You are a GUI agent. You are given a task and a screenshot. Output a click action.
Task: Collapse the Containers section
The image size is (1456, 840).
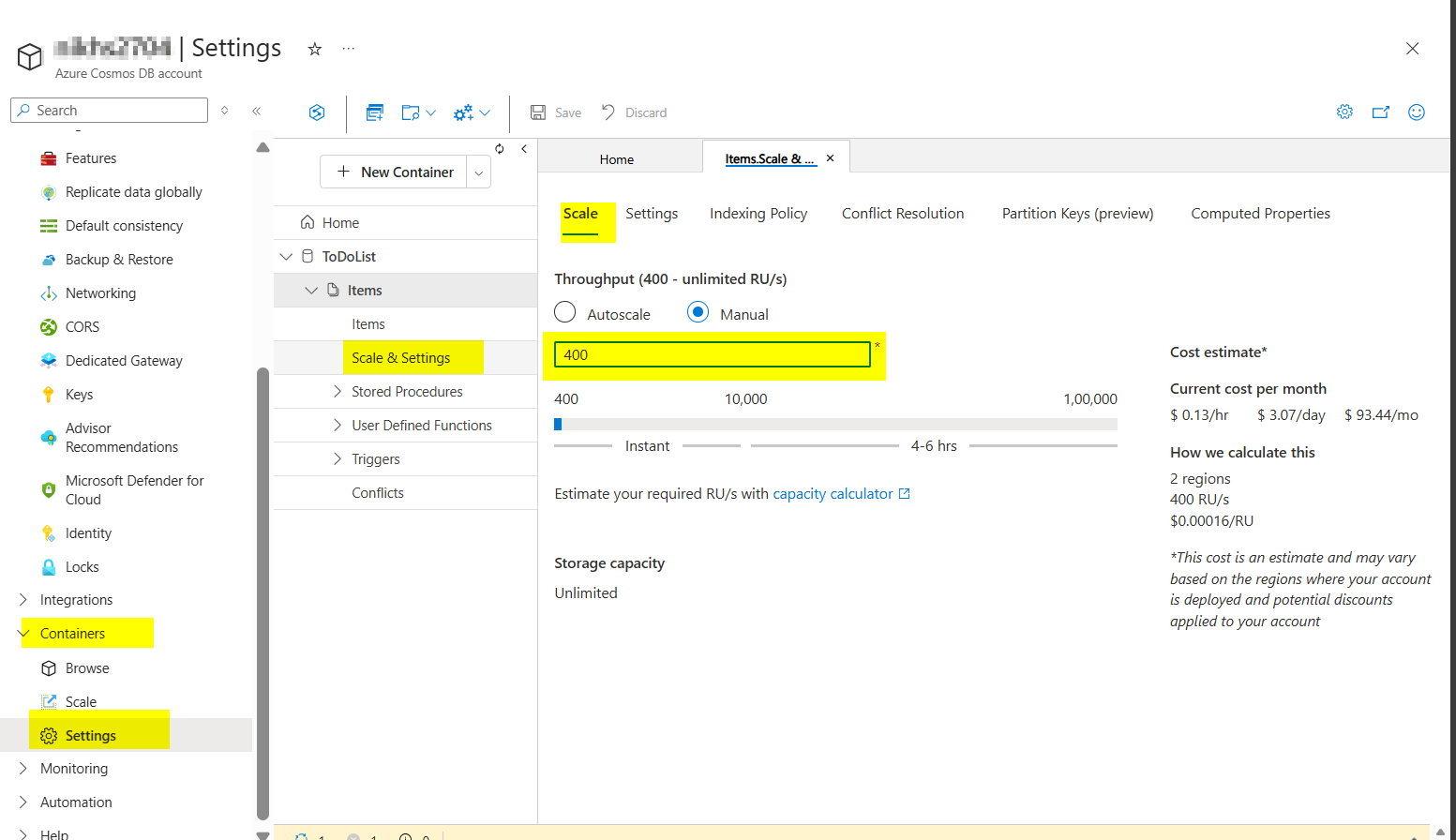pos(23,634)
